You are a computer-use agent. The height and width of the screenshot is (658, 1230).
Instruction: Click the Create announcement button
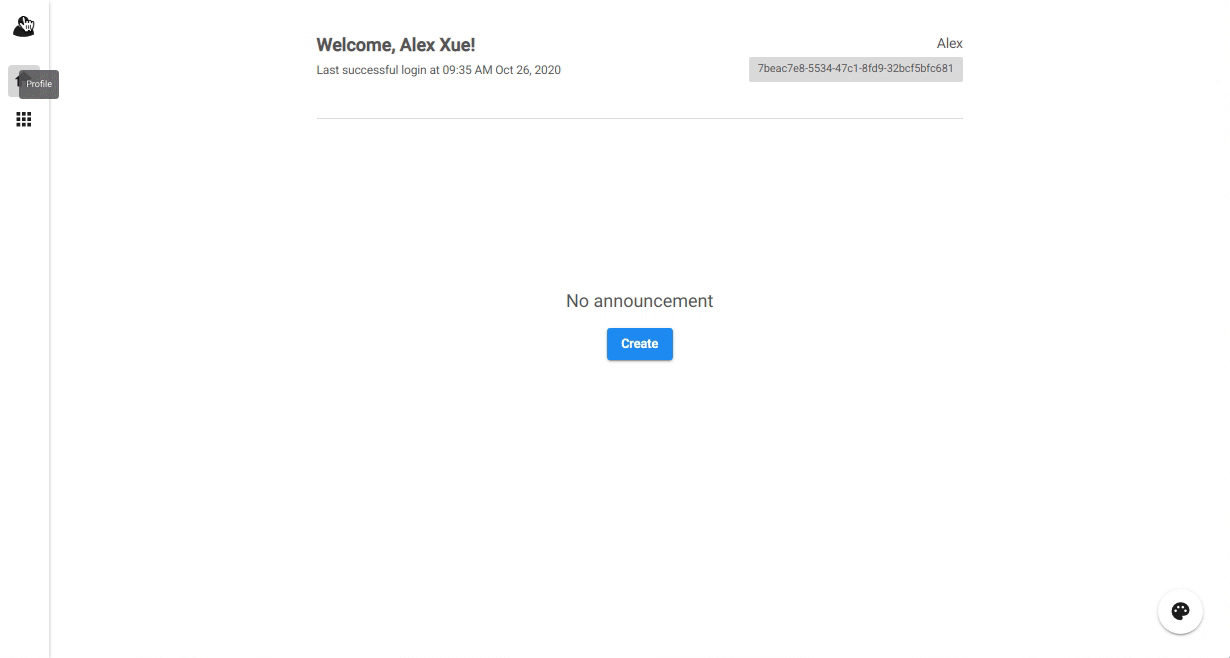[x=640, y=344]
